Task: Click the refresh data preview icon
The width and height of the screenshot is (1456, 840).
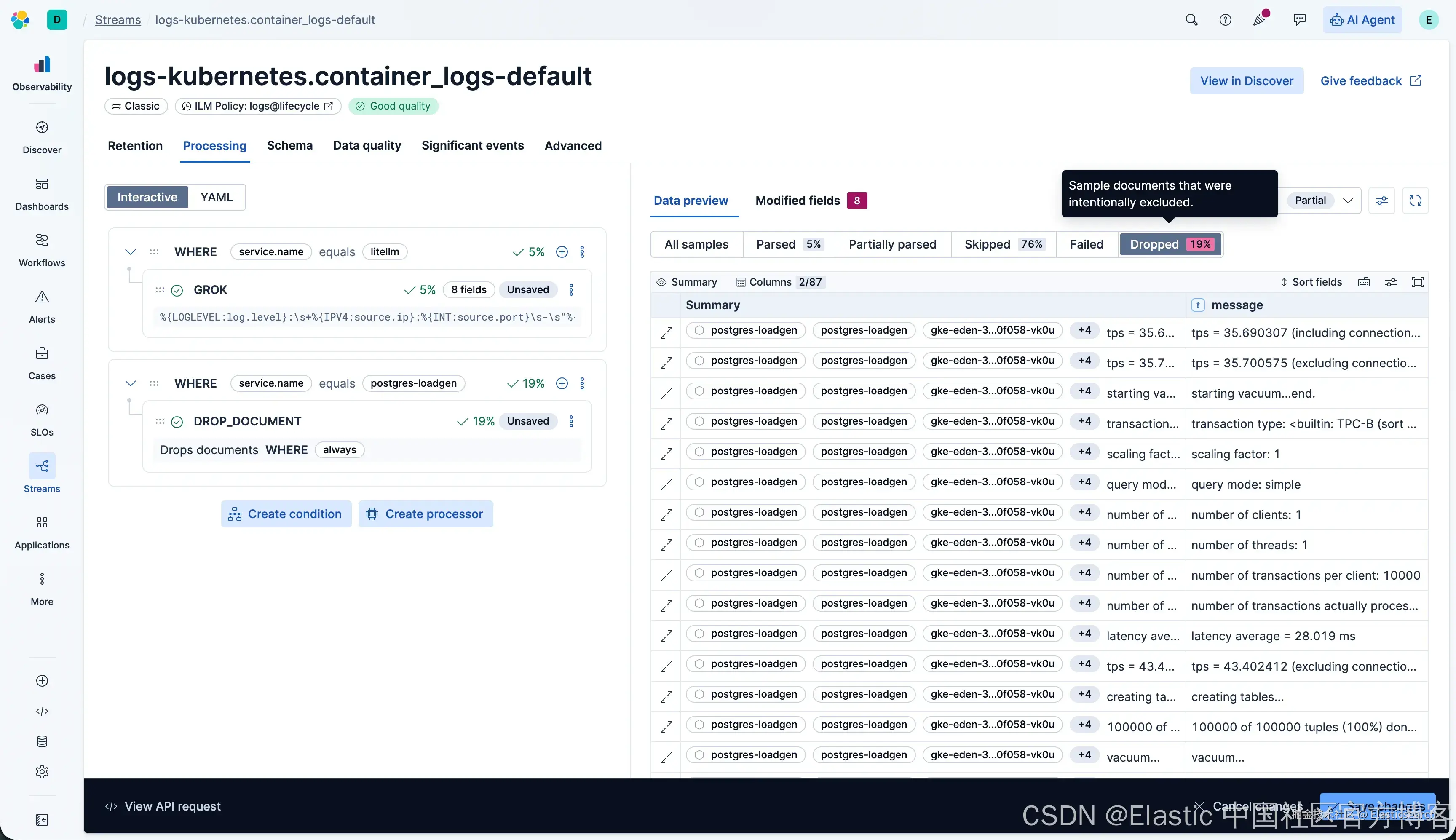Action: pos(1415,201)
